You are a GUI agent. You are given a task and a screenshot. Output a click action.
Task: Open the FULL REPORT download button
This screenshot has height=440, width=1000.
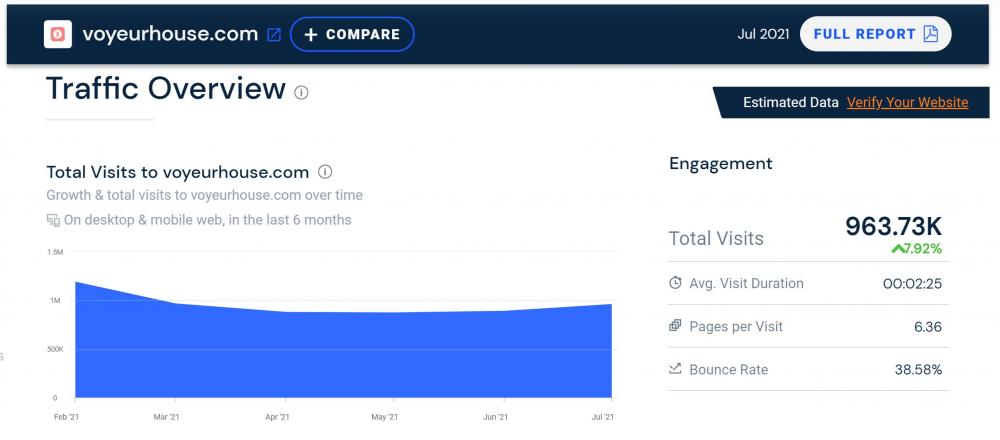875,34
